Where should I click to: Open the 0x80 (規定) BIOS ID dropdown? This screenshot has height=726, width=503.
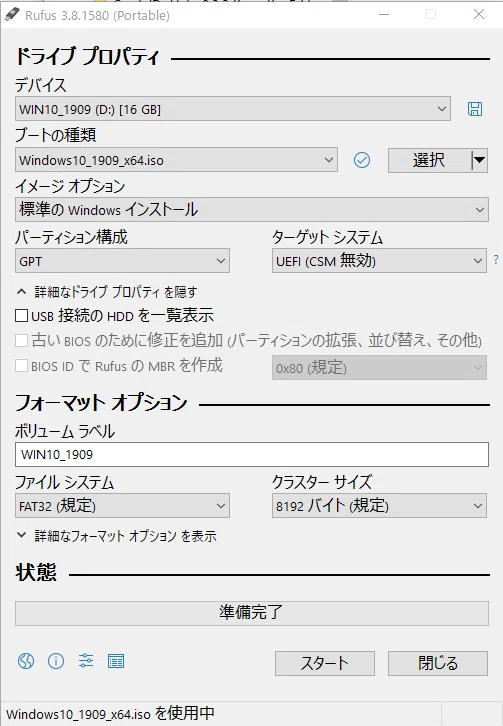coord(379,368)
